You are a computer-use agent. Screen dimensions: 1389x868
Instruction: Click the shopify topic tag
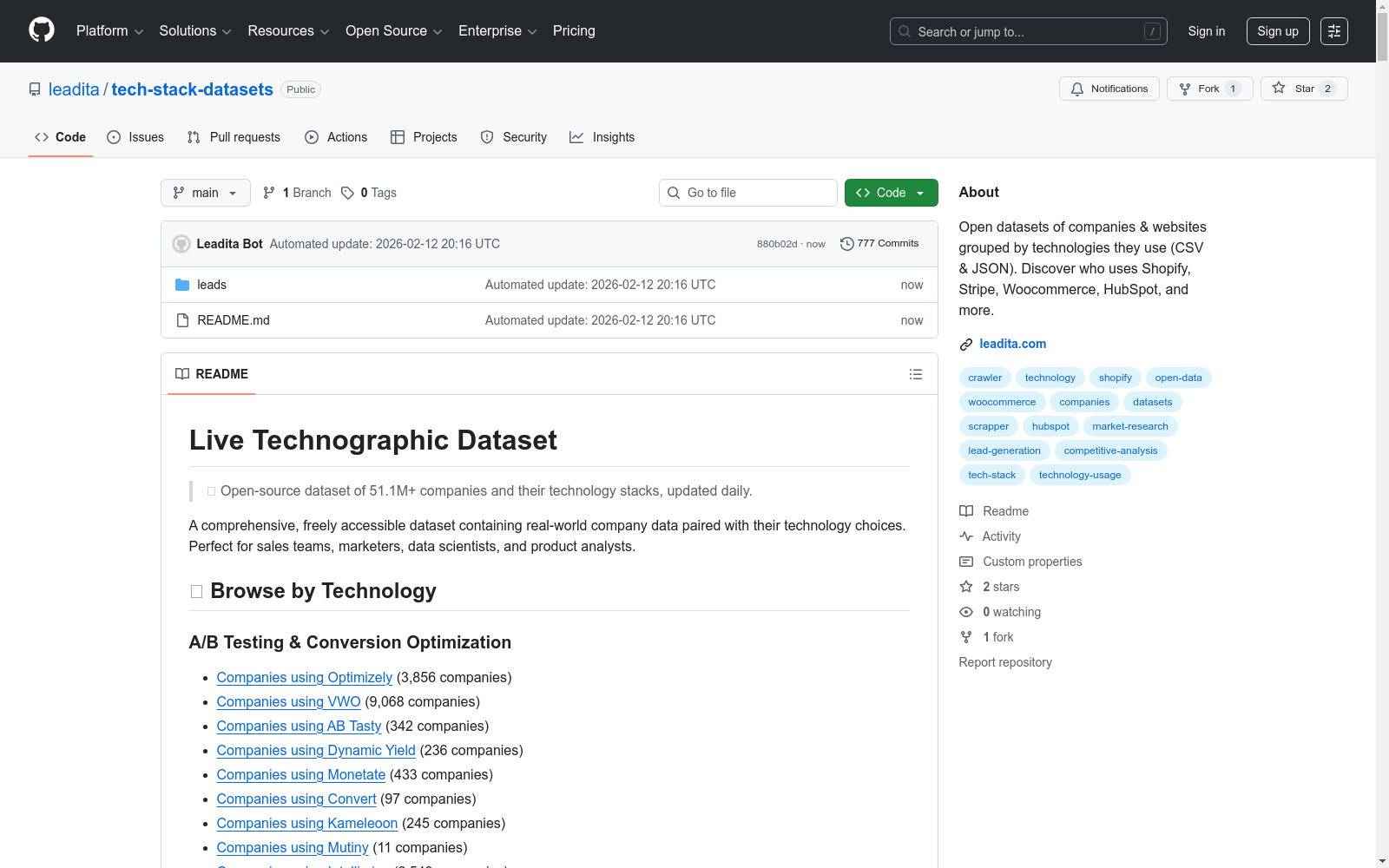[x=1116, y=378]
